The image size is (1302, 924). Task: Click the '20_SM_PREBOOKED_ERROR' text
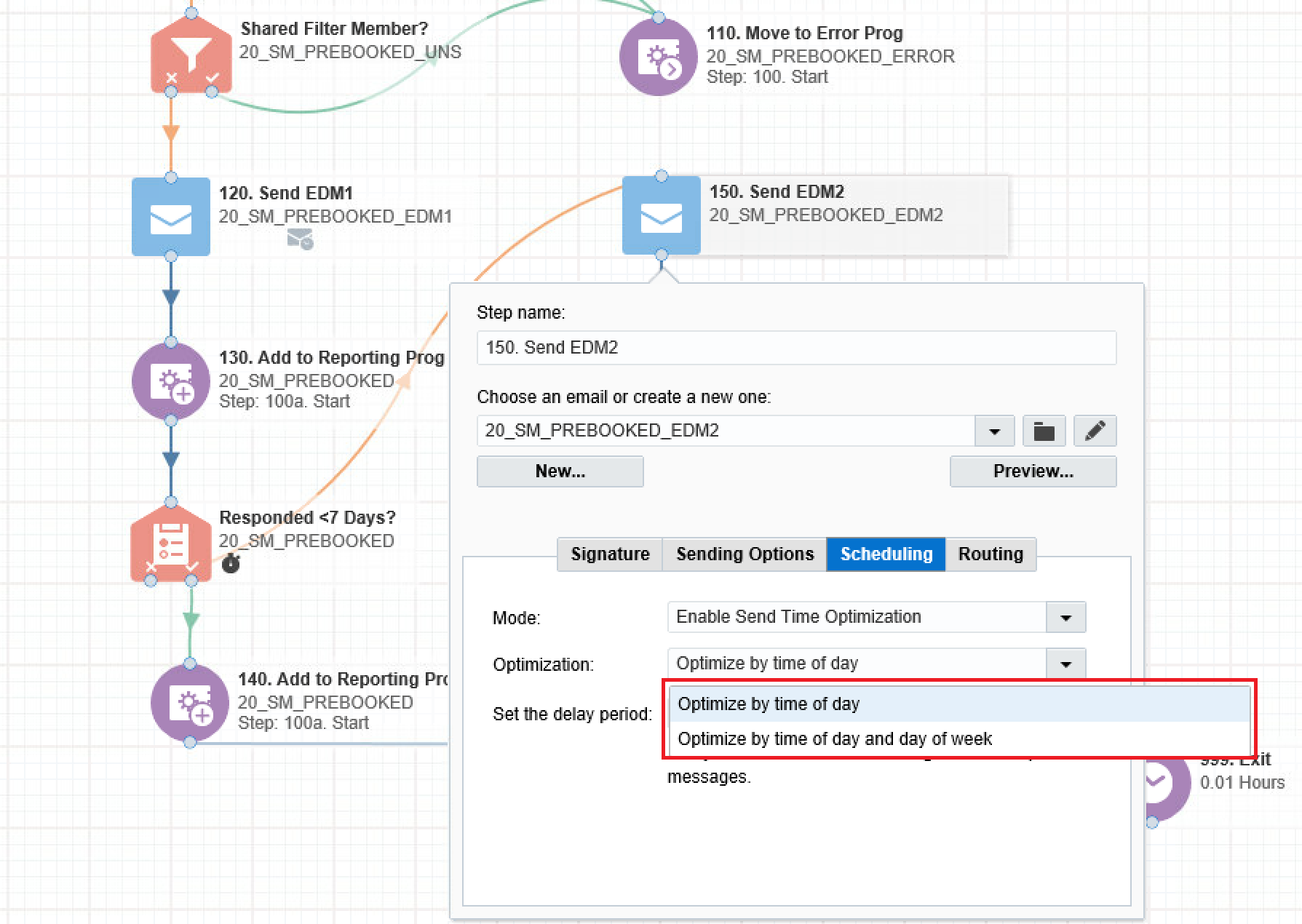(x=830, y=56)
